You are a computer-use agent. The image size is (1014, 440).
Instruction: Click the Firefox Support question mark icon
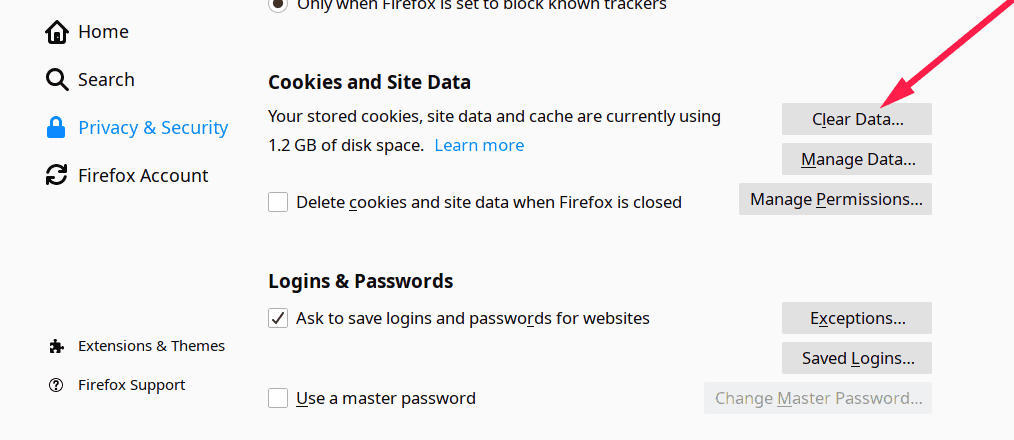[57, 385]
